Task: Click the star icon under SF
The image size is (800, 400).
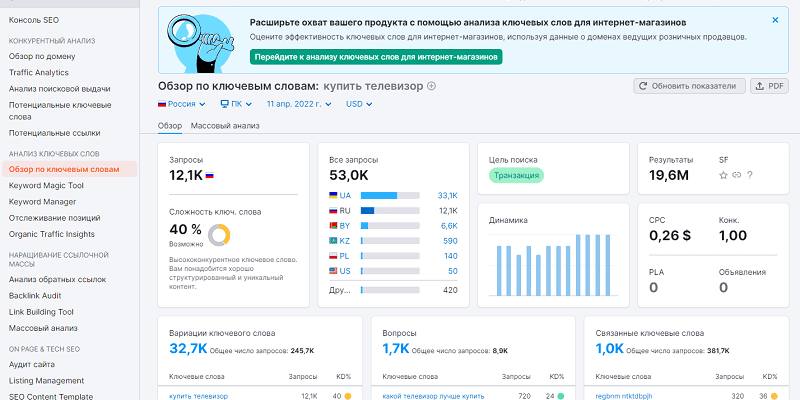Action: [724, 176]
